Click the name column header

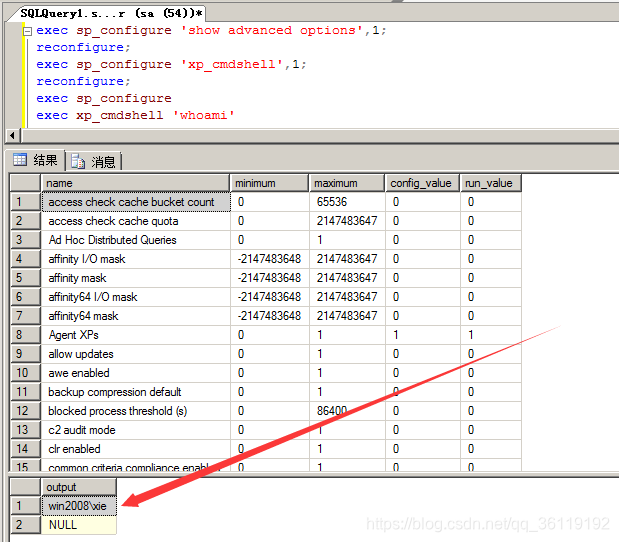135,183
